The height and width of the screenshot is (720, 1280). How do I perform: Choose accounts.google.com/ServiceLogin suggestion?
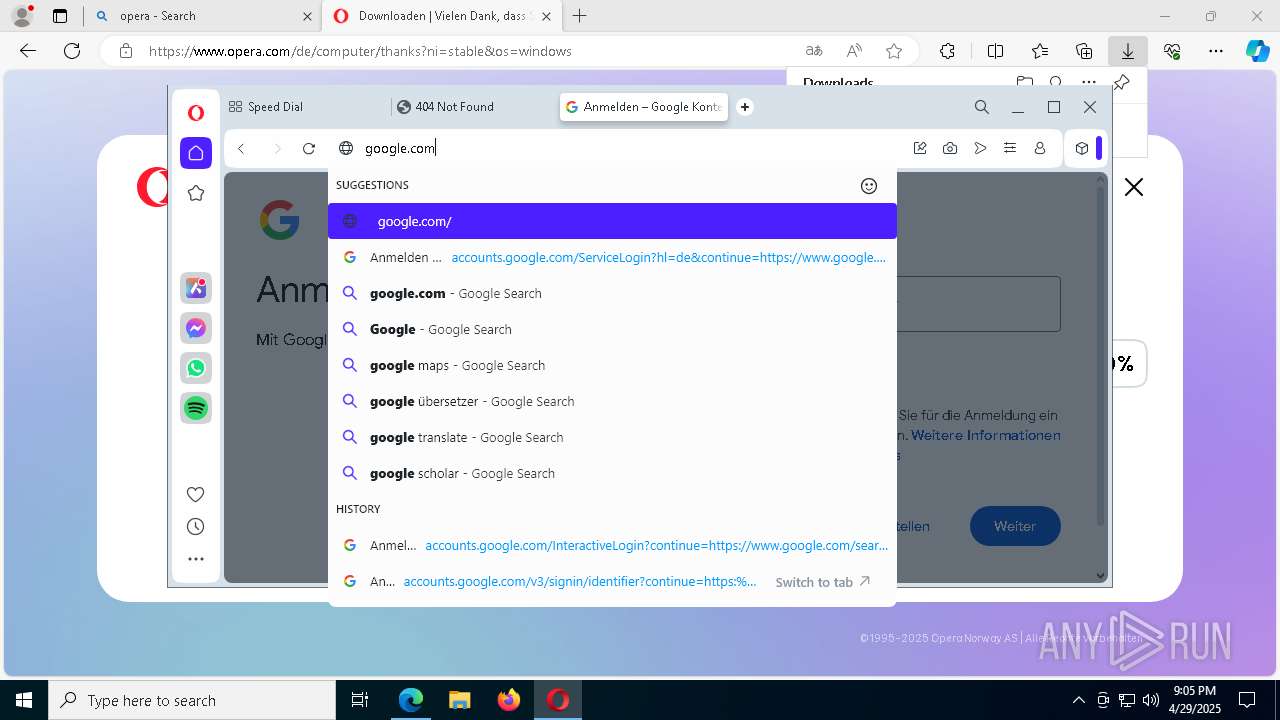click(612, 257)
